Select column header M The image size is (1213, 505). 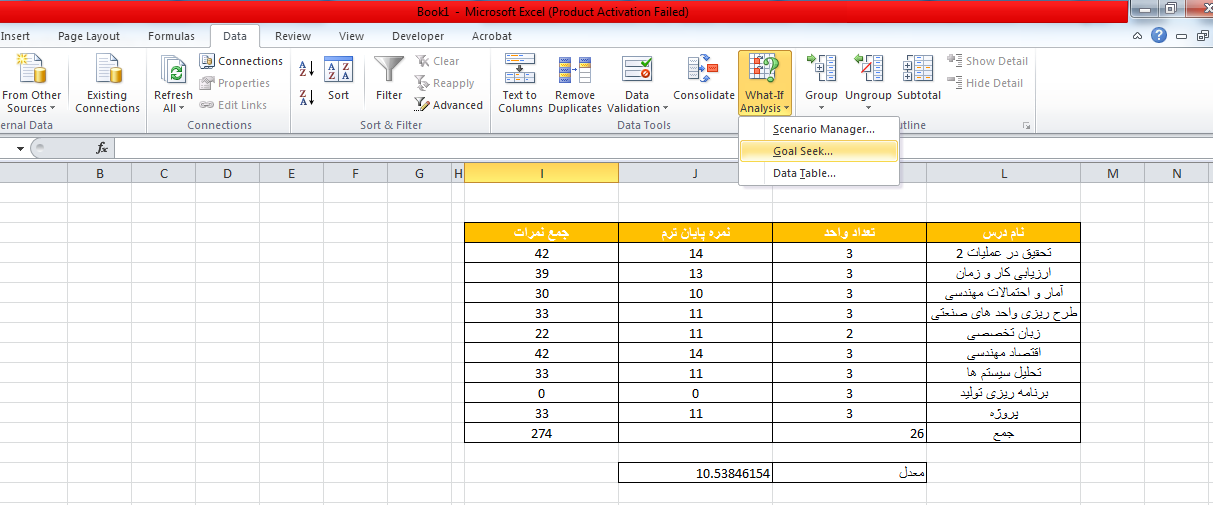(x=1112, y=174)
